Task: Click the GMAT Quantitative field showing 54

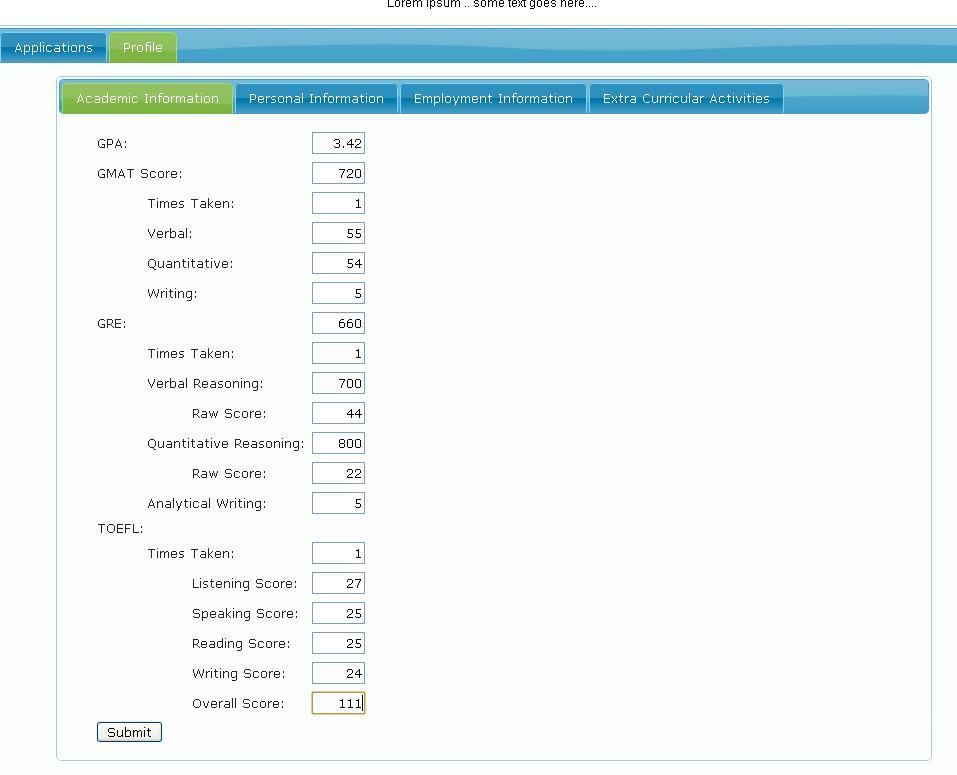Action: [x=338, y=264]
